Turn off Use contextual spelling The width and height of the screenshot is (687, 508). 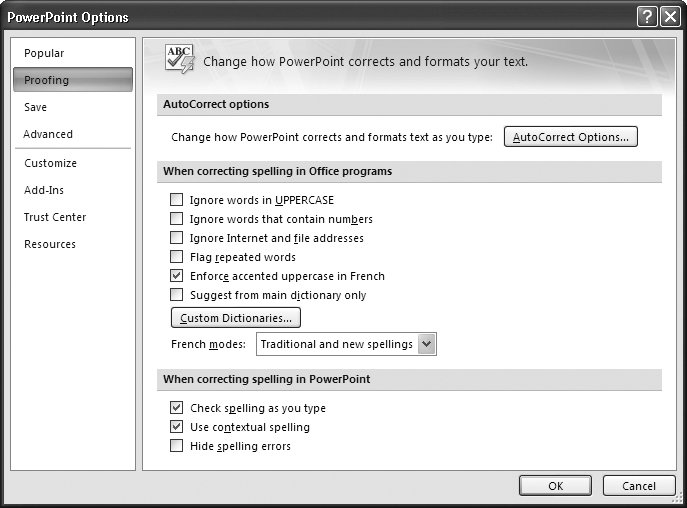click(177, 427)
